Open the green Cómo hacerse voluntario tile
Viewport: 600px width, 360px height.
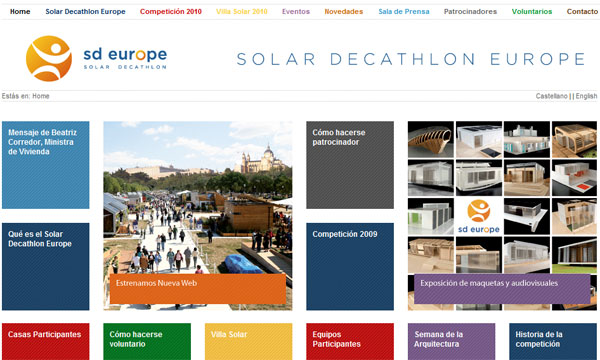(x=147, y=341)
